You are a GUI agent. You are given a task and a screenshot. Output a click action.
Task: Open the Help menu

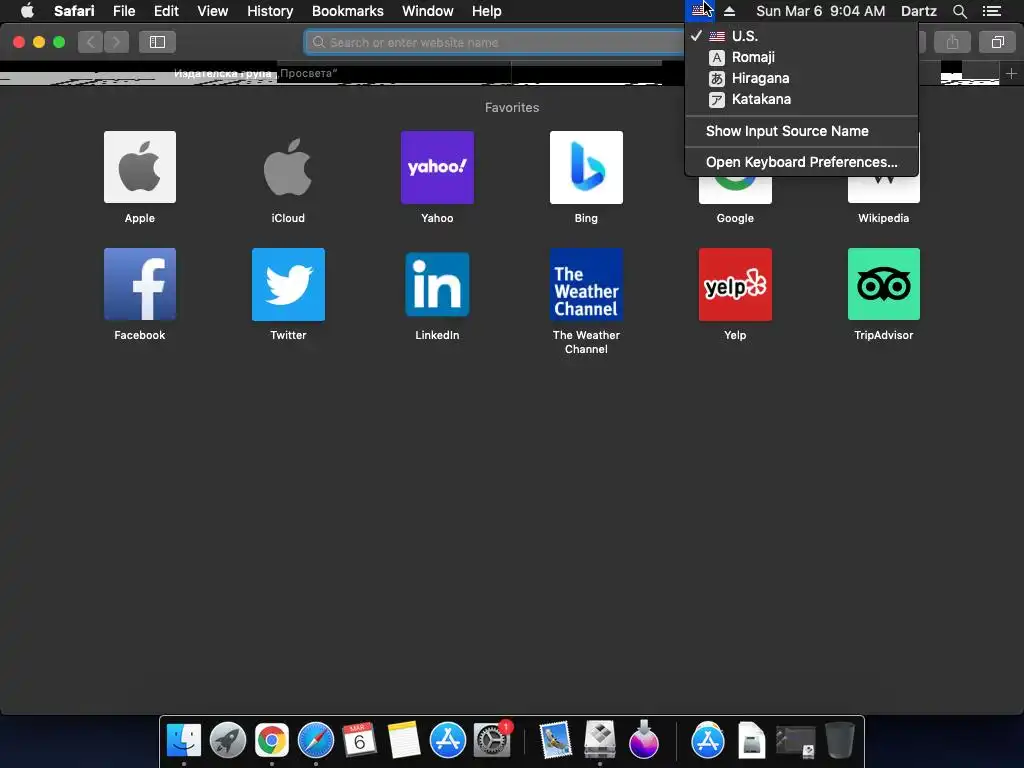(487, 11)
